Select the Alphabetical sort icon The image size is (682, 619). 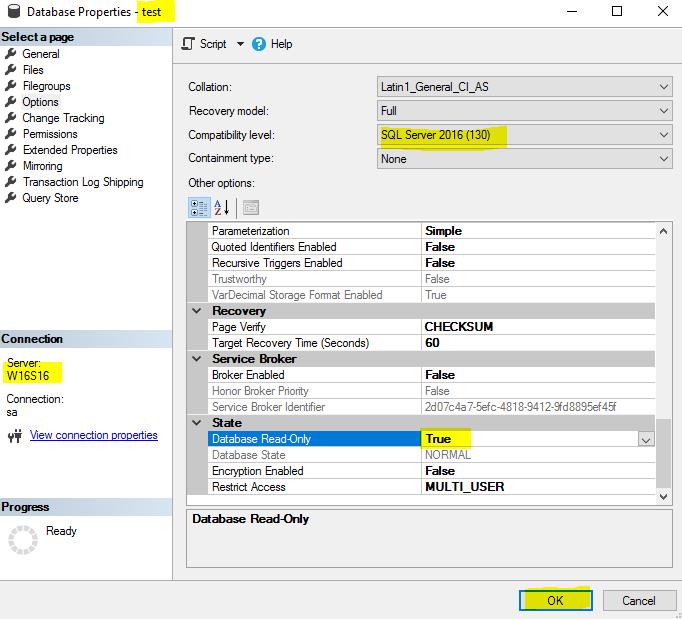point(221,208)
